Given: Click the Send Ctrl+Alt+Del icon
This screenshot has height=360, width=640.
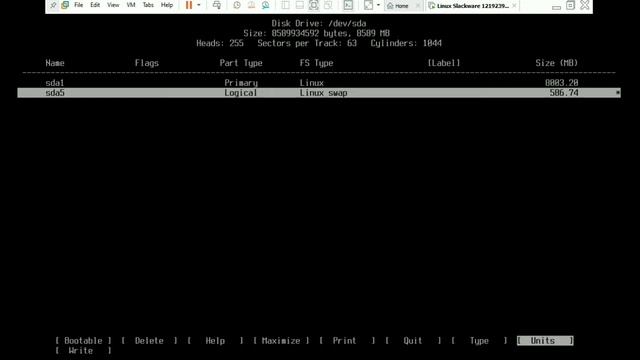Looking at the screenshot, I should click(217, 5).
